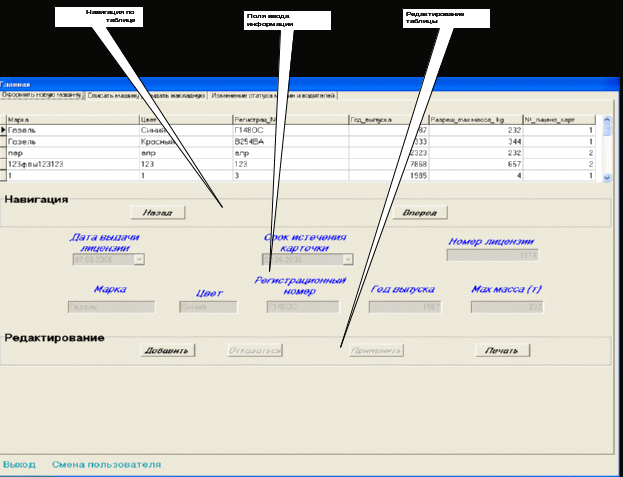
Task: Sort by the Марка column header
Action: (73, 120)
